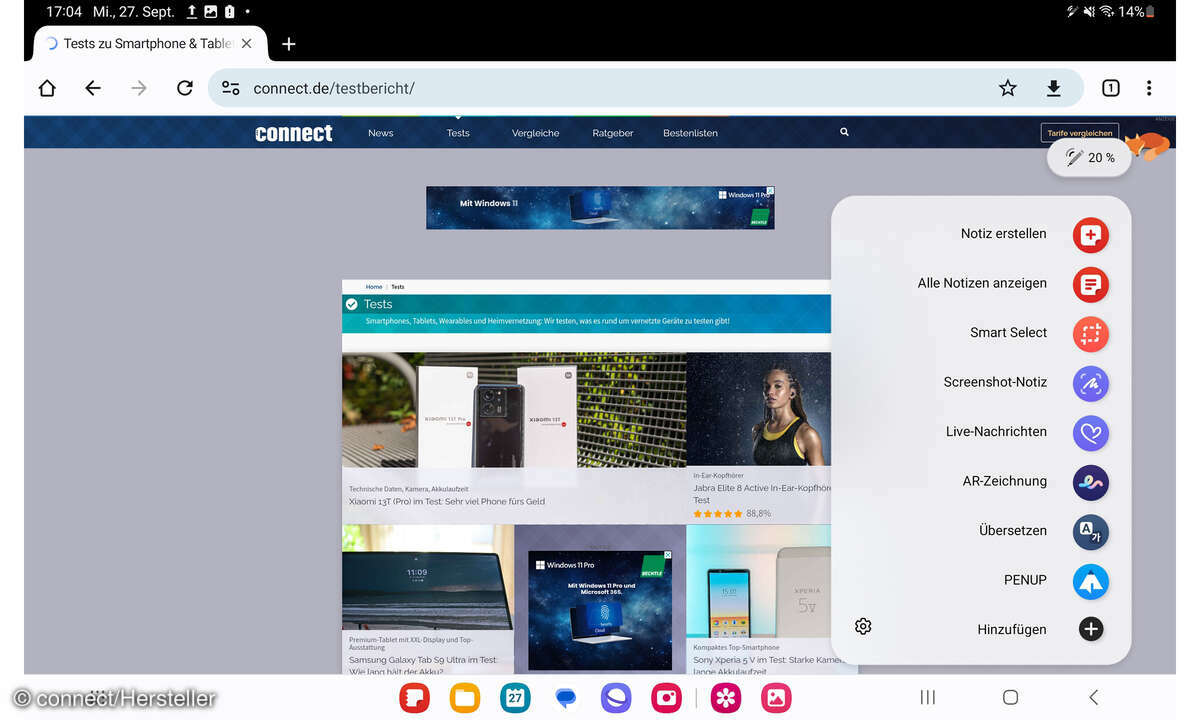
Task: Open Live-Nachrichten heart icon
Action: (1090, 433)
